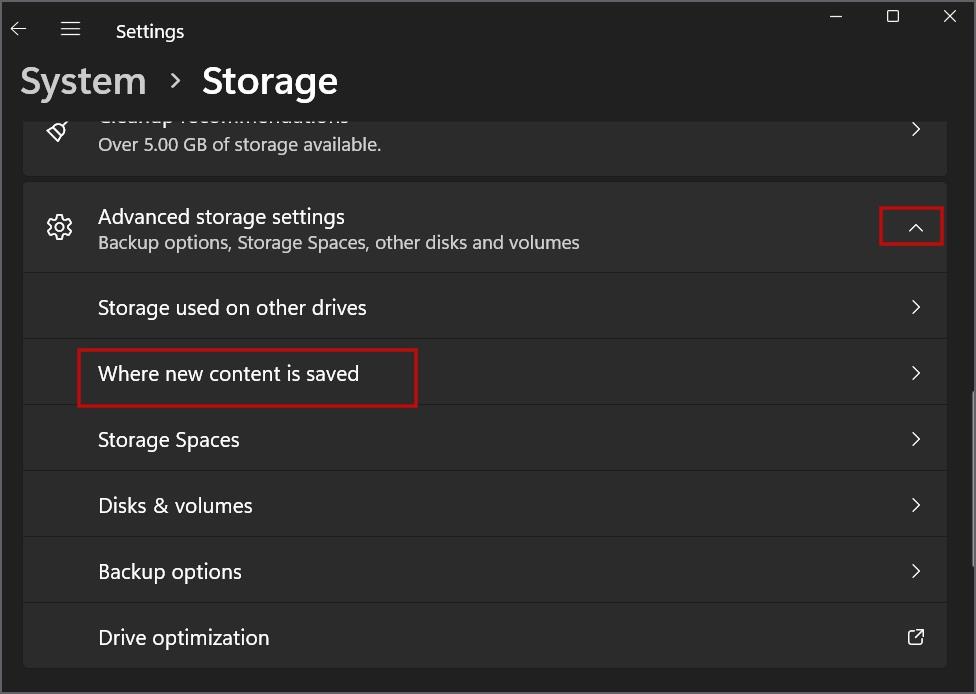
Task: Click the Advanced storage settings title
Action: coord(221,217)
